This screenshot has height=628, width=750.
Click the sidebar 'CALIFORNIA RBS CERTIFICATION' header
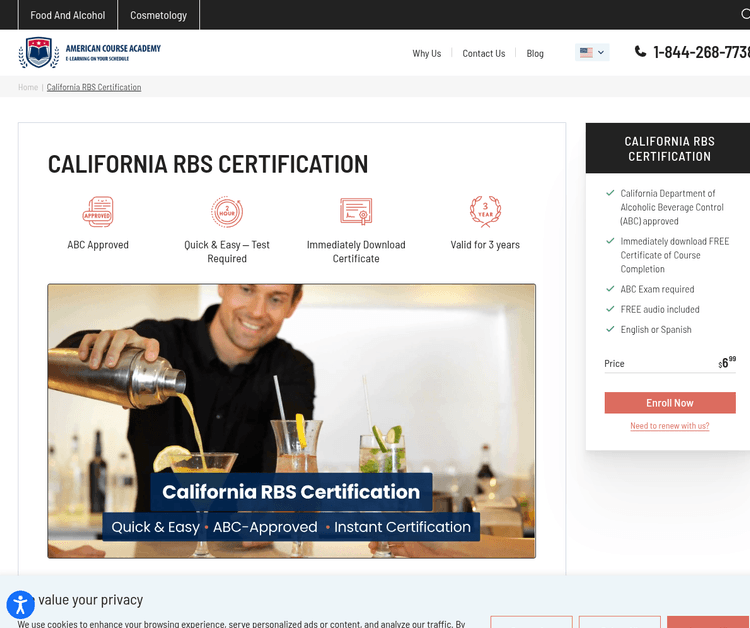pos(669,149)
